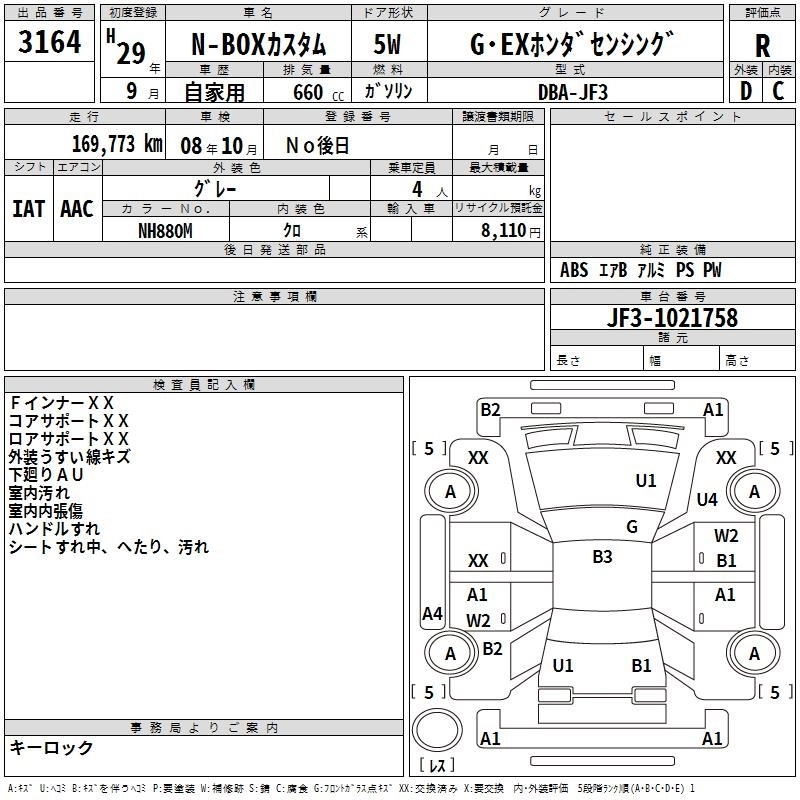Click the 事務局よりご案内 header
Screen dimensions: 800x800
coord(204,728)
